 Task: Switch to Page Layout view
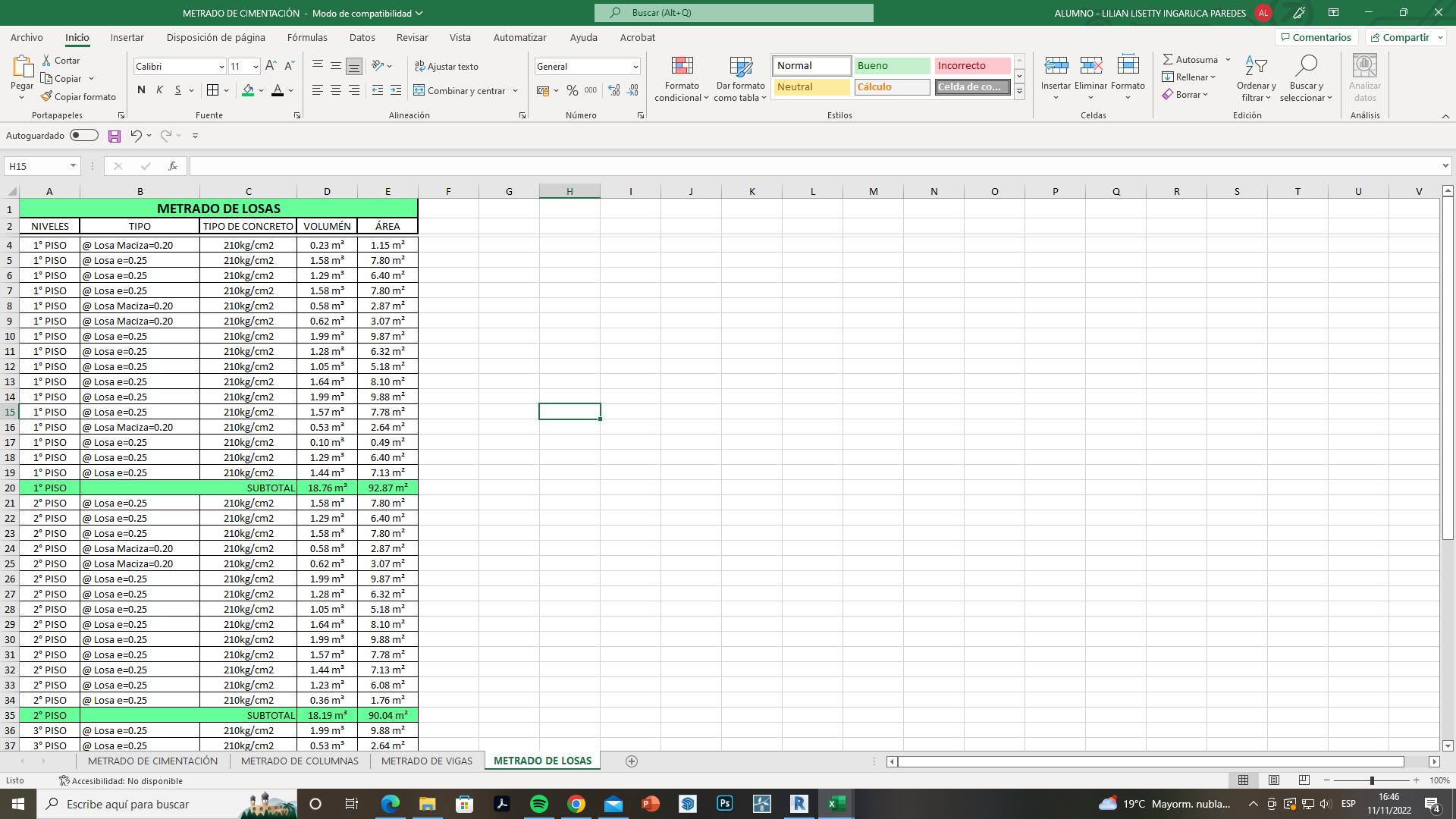[x=1274, y=780]
